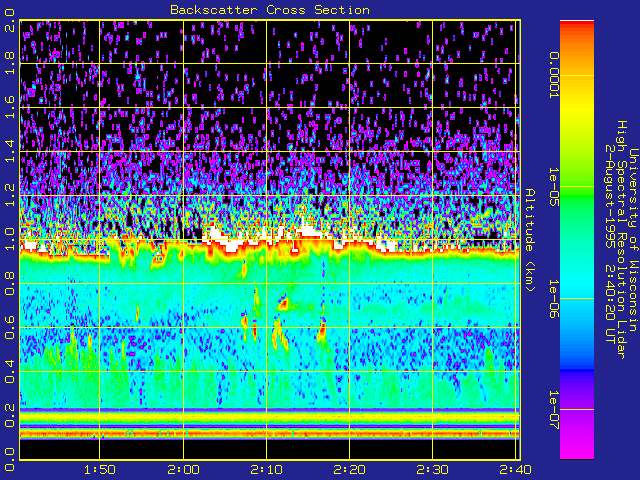
Task: Click the 2:40 time axis label
Action: click(515, 470)
